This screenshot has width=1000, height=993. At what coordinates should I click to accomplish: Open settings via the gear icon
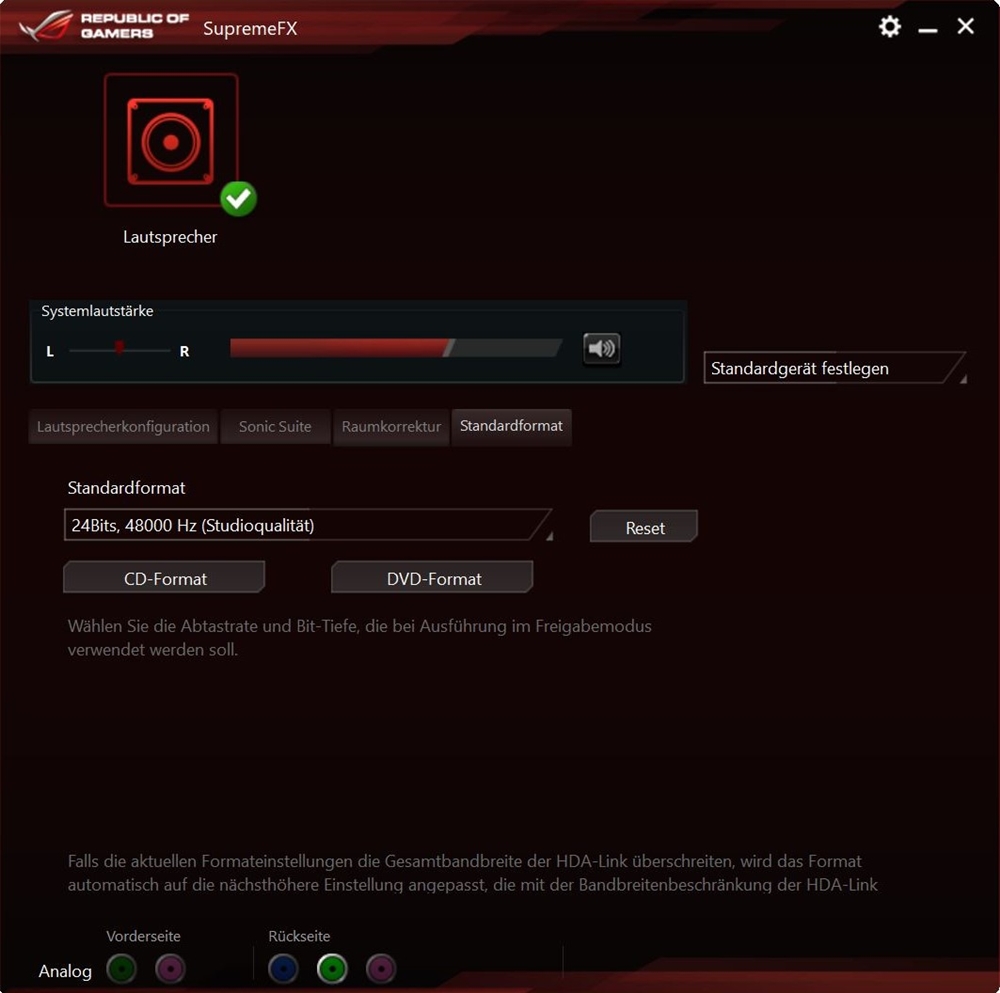pyautogui.click(x=889, y=27)
